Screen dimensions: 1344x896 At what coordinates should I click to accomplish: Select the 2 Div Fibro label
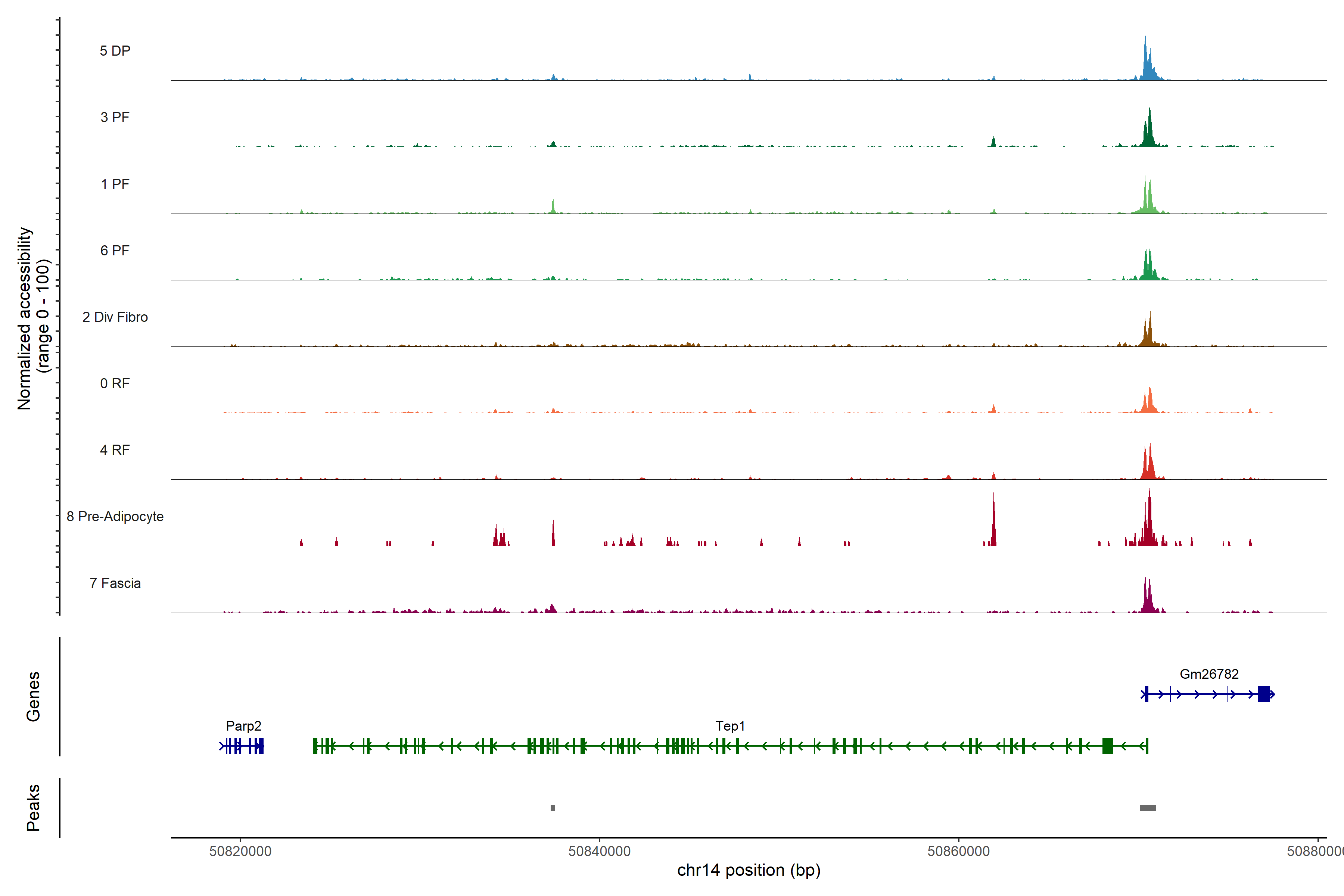(115, 317)
